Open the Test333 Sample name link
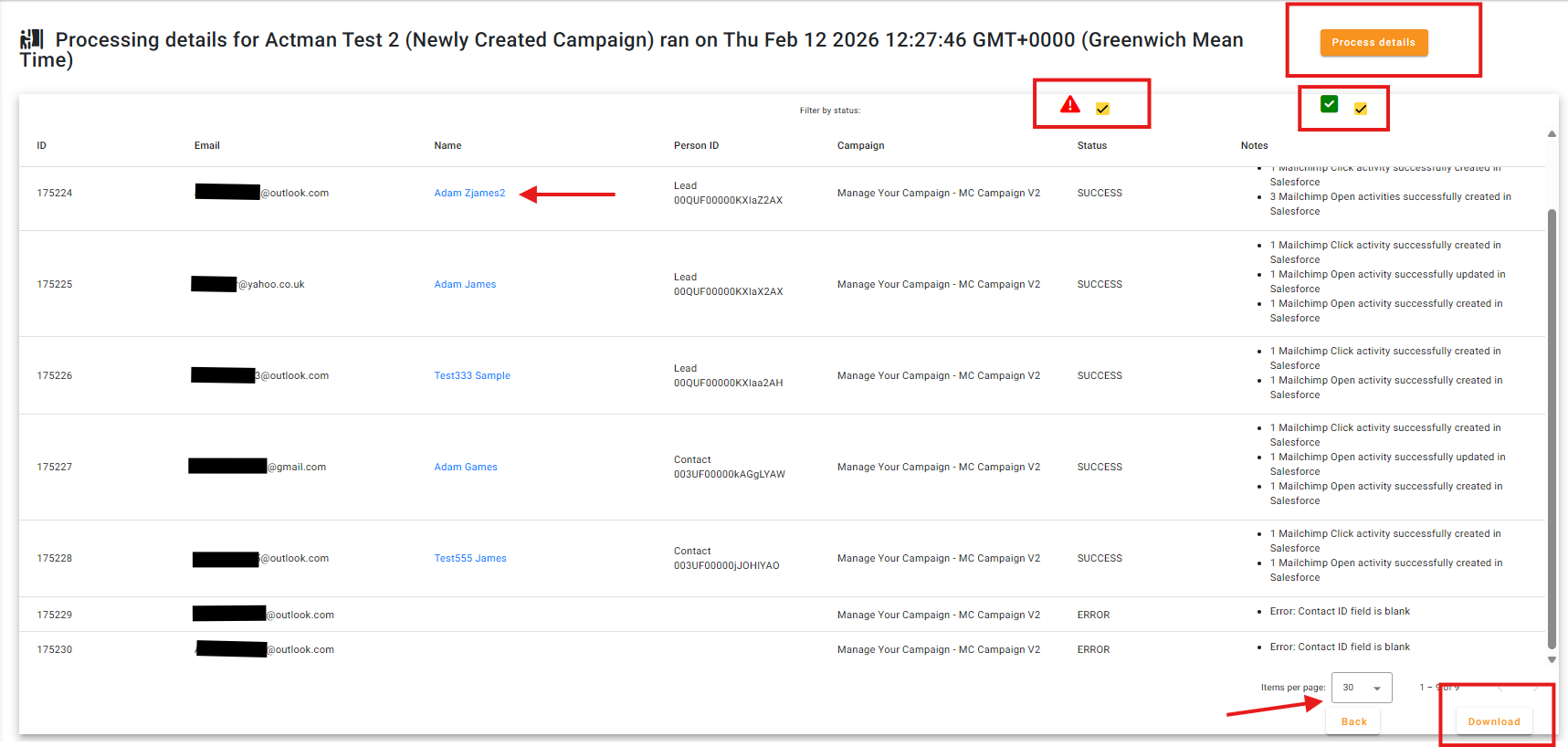The image size is (1568, 747). click(x=472, y=375)
